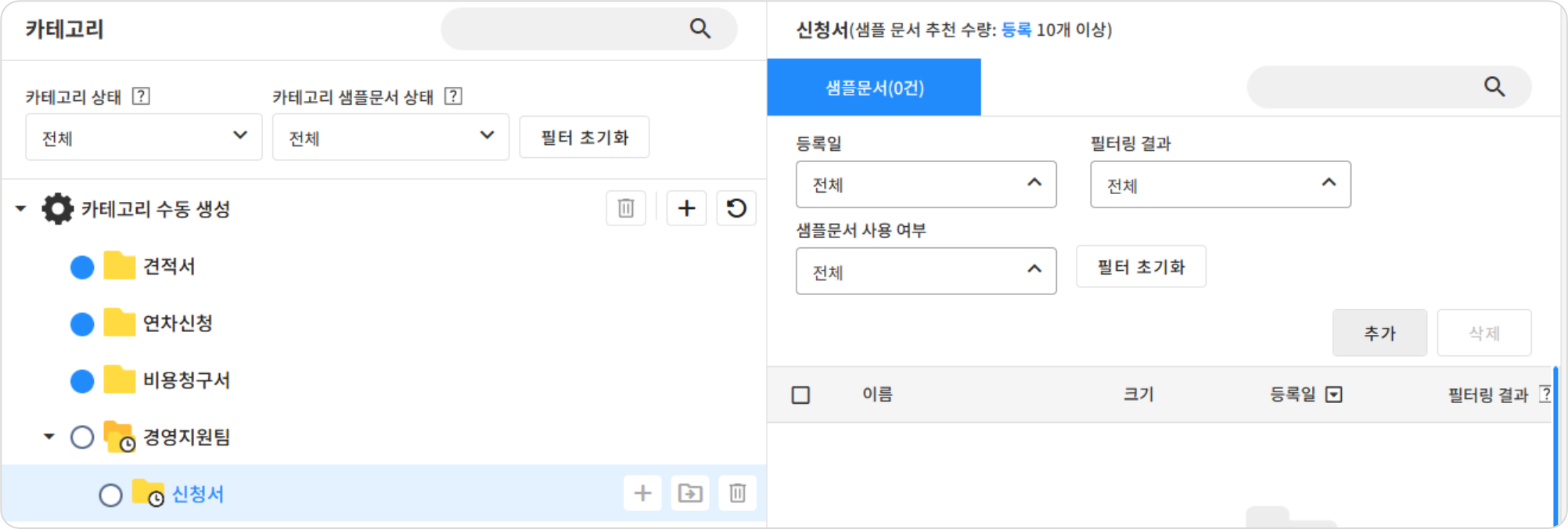The height and width of the screenshot is (529, 1568).
Task: Collapse the 경영지원팀 folder tree
Action: (x=49, y=437)
